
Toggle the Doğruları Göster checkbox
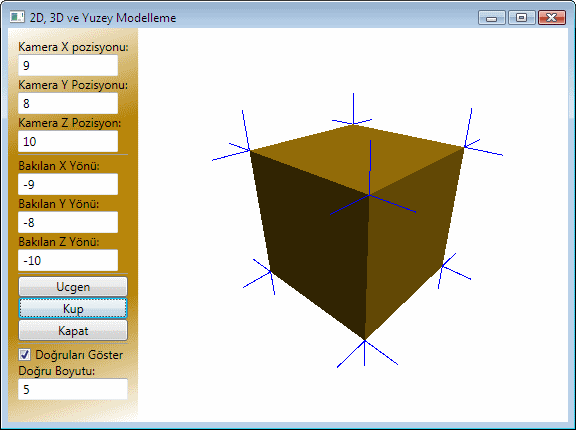click(x=25, y=355)
